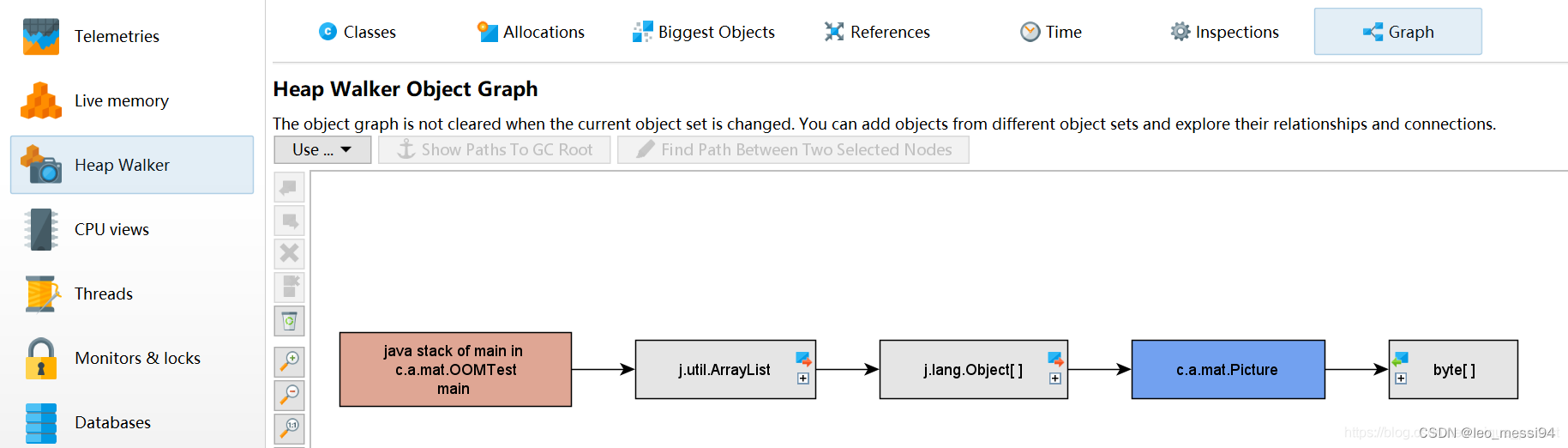
Task: Reset zoom with the 1:1 magnifier icon
Action: point(290,427)
